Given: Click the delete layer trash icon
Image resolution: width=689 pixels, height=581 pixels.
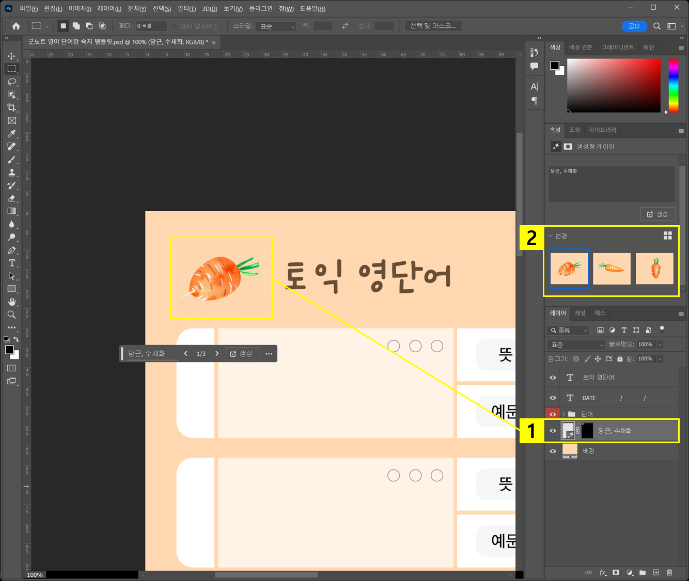Looking at the screenshot, I should click(668, 574).
